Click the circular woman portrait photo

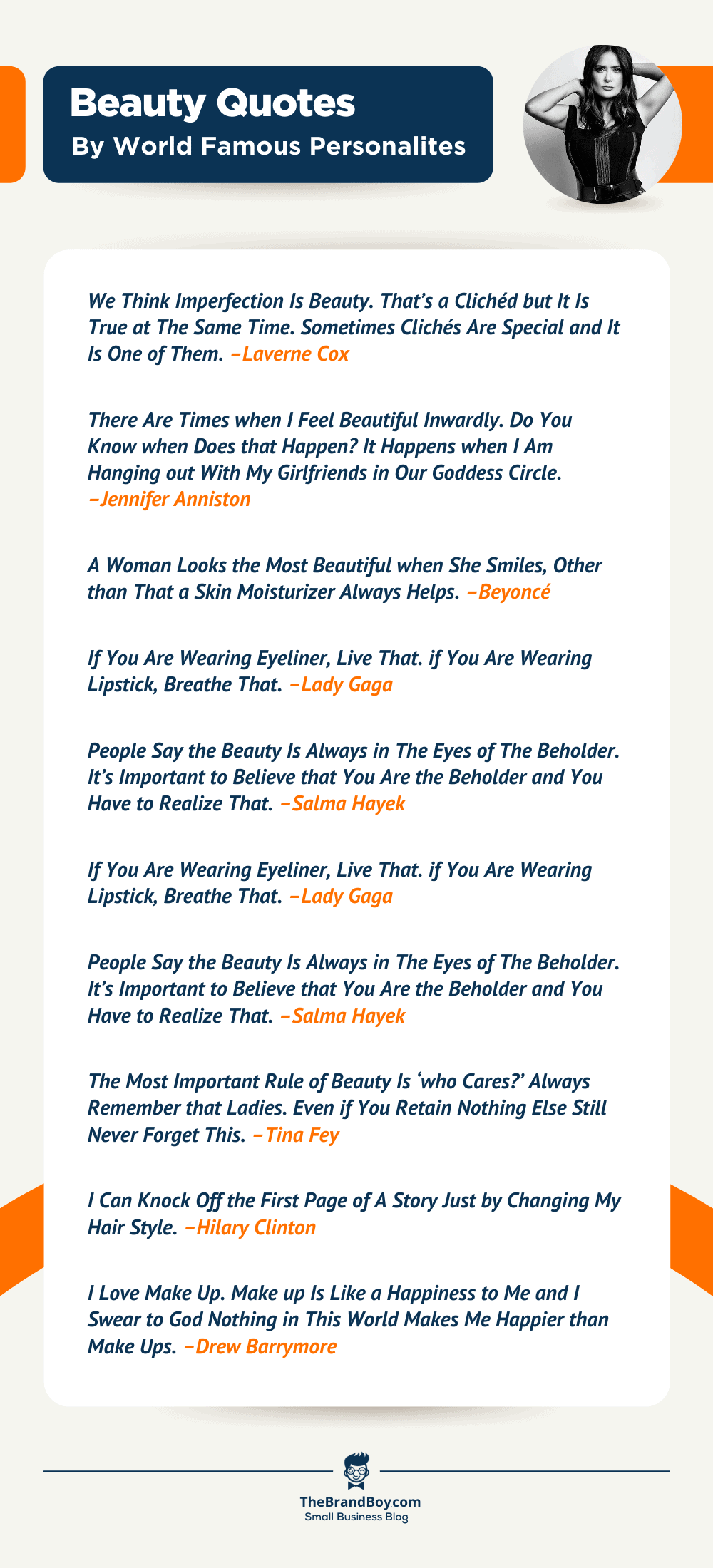click(602, 125)
